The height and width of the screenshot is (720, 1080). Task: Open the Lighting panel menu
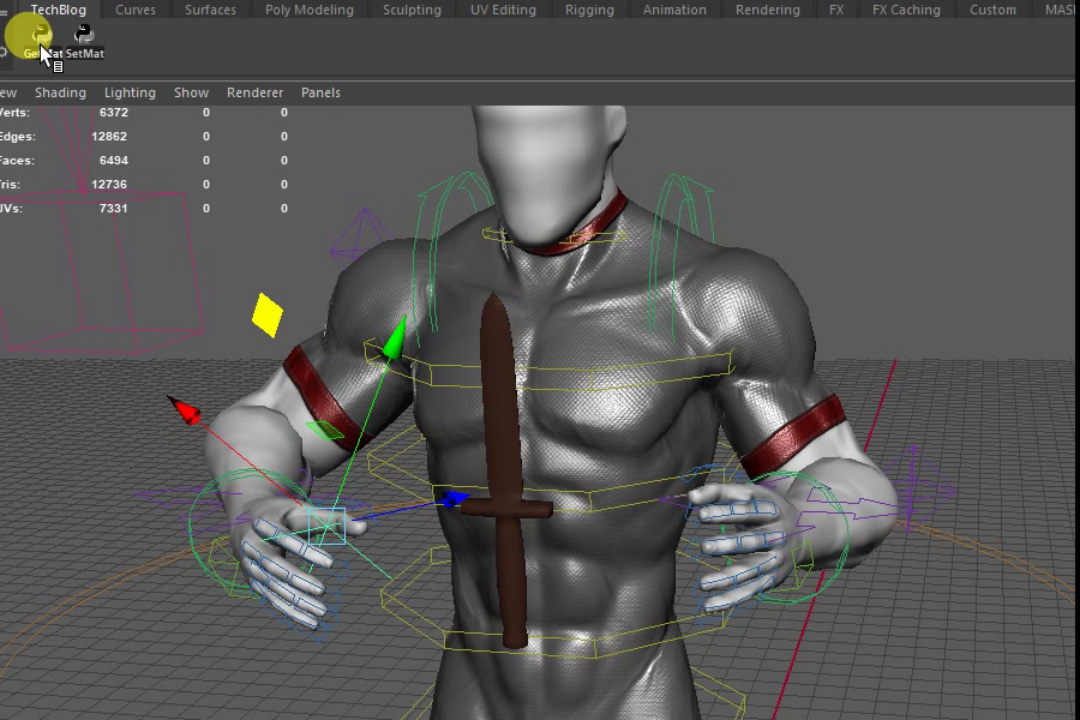tap(129, 92)
